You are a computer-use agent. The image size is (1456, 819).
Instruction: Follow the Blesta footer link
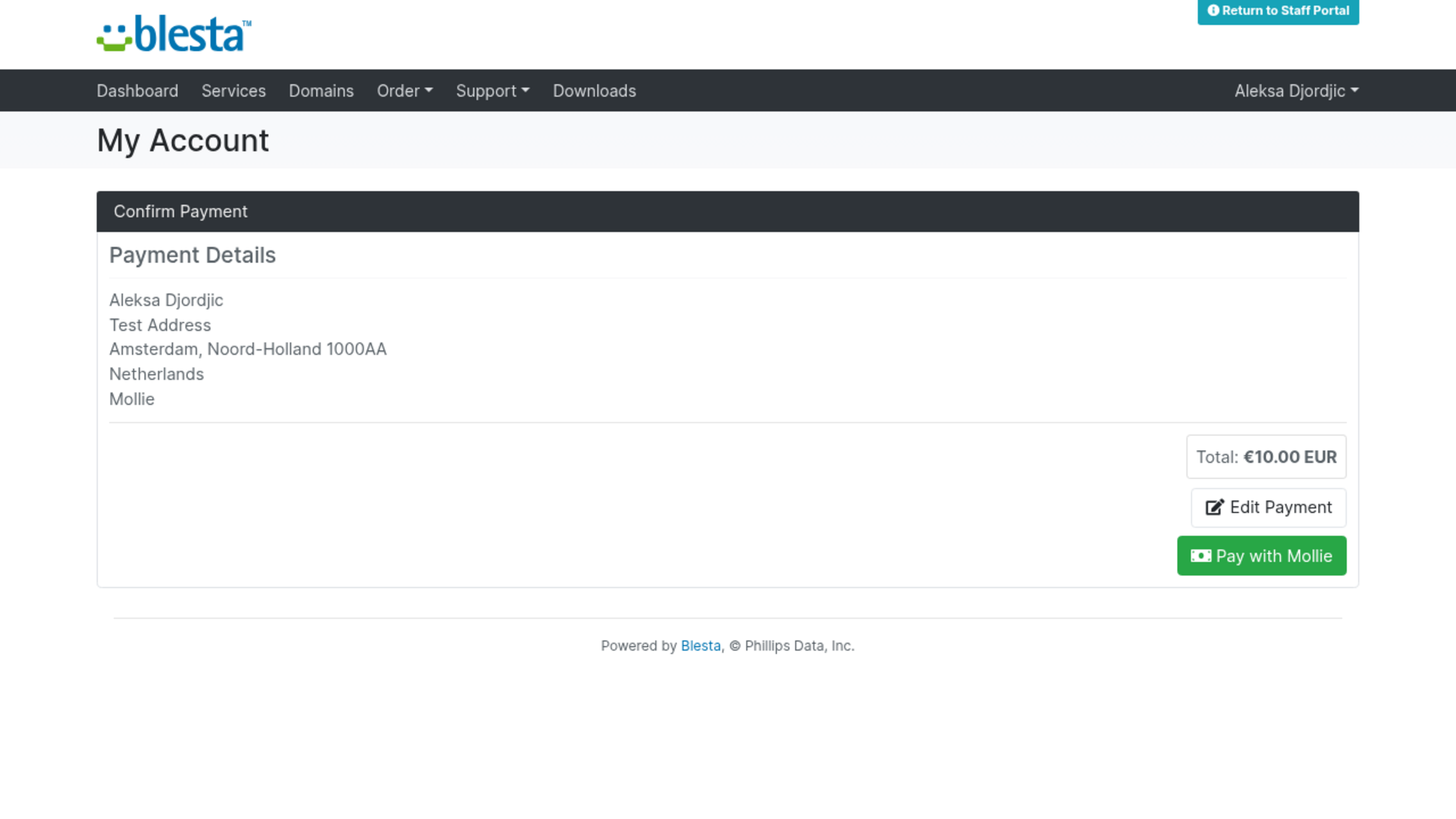701,646
